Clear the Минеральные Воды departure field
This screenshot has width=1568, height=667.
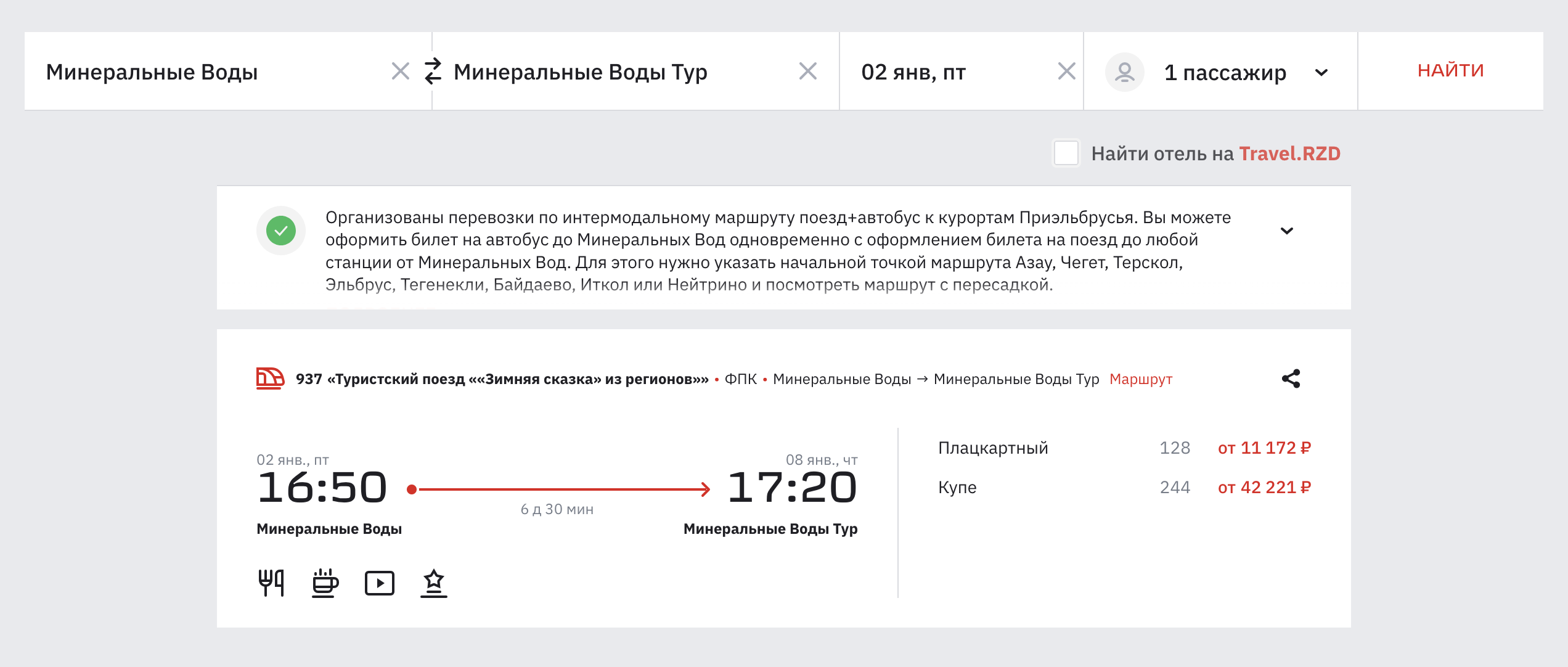pyautogui.click(x=401, y=72)
